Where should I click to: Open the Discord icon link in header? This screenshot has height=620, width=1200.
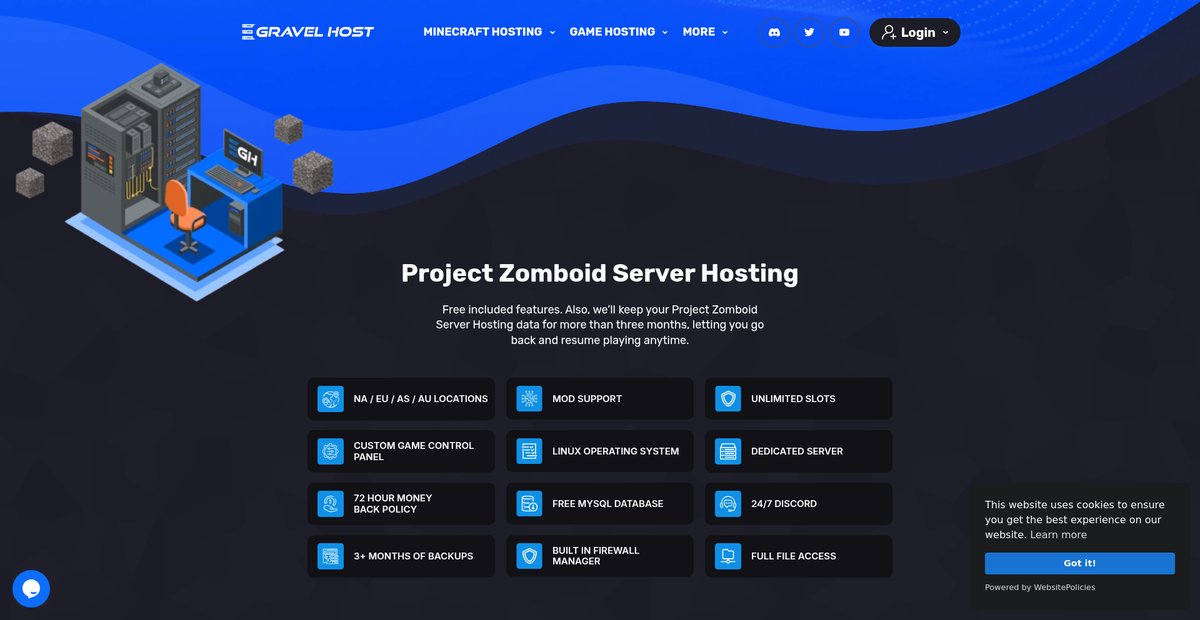click(x=773, y=32)
